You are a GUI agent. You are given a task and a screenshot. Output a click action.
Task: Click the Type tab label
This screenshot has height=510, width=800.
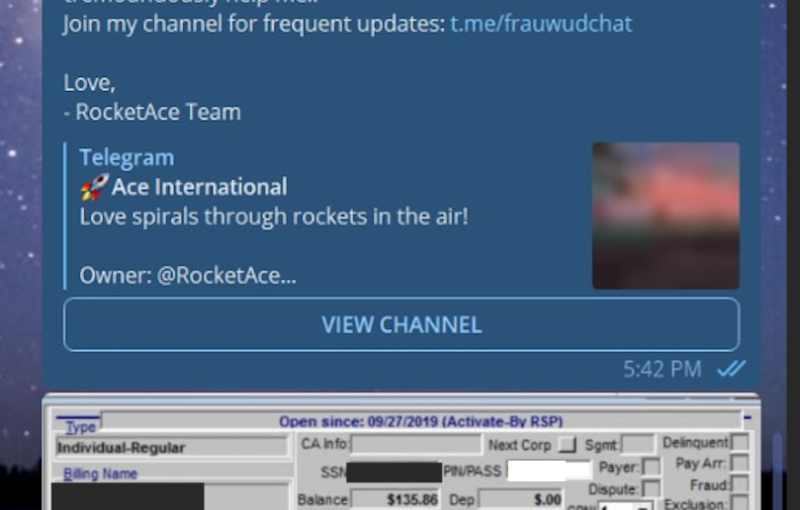[80, 427]
